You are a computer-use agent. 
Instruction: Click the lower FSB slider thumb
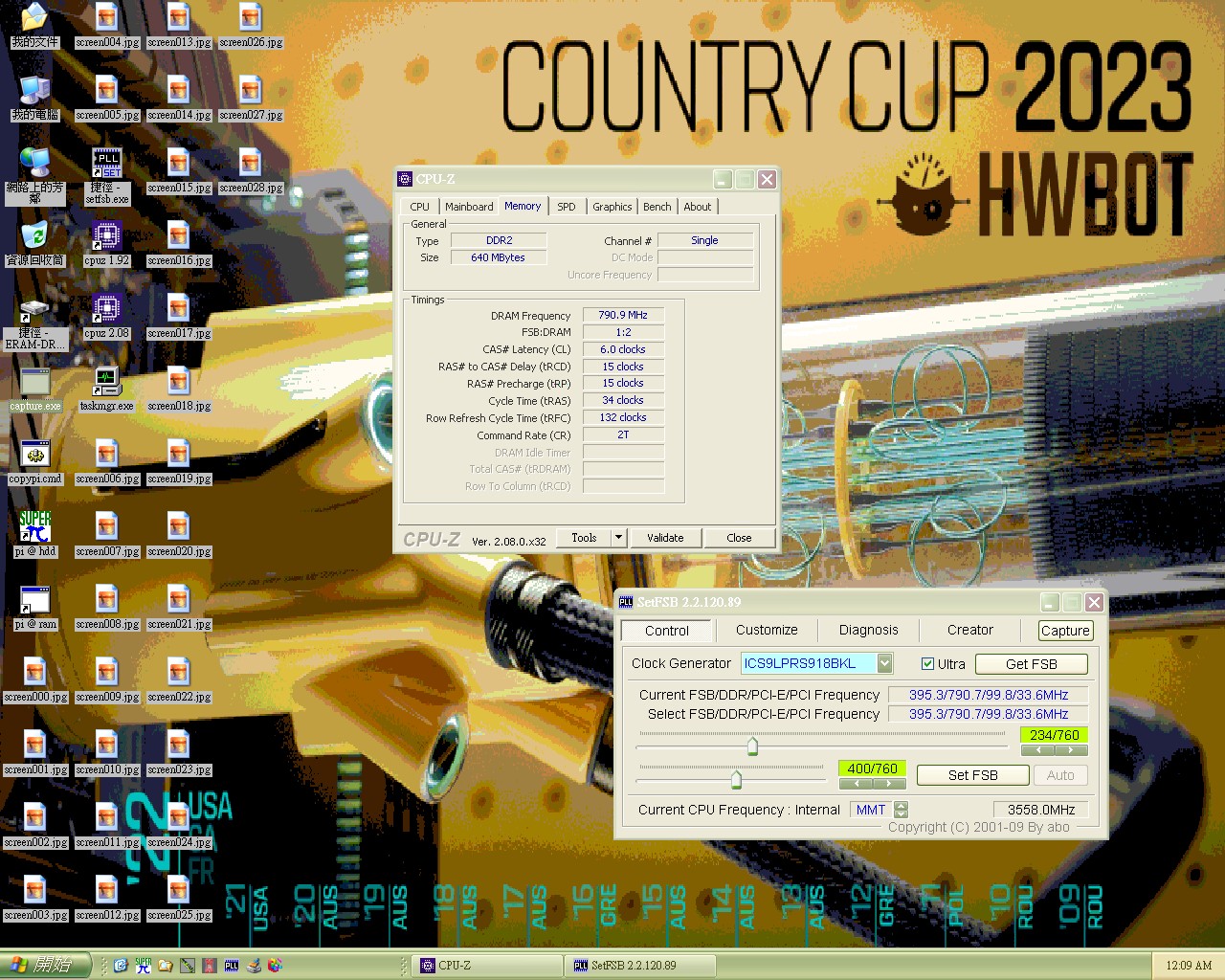click(x=736, y=779)
